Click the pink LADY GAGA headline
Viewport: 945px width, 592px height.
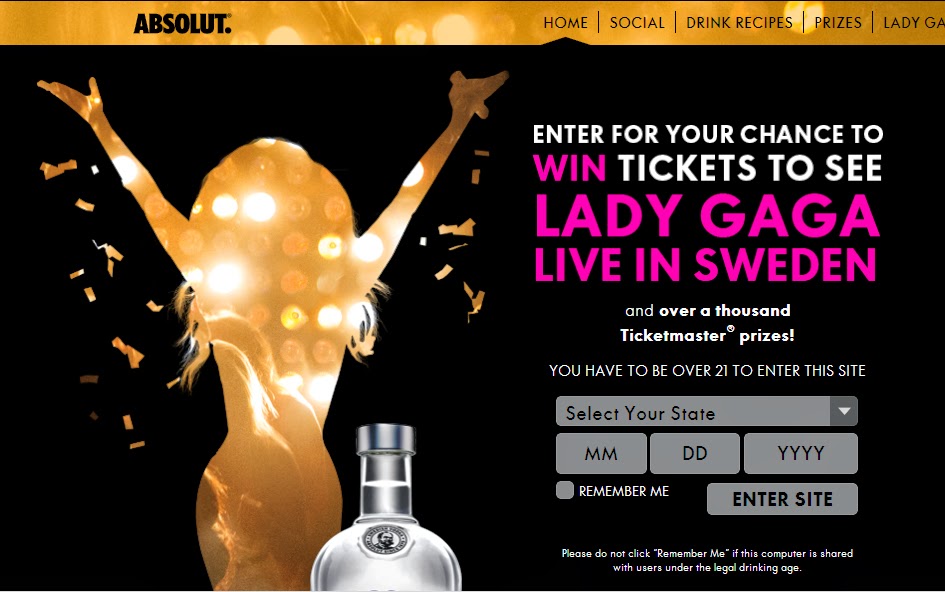(707, 216)
